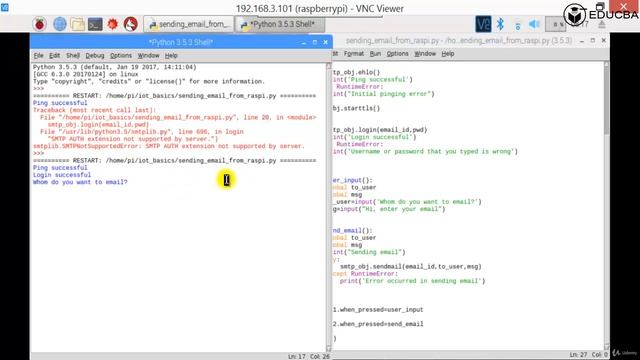Open the Wolfram red wolf icon
This screenshot has width=640, height=360.
(x=131, y=24)
